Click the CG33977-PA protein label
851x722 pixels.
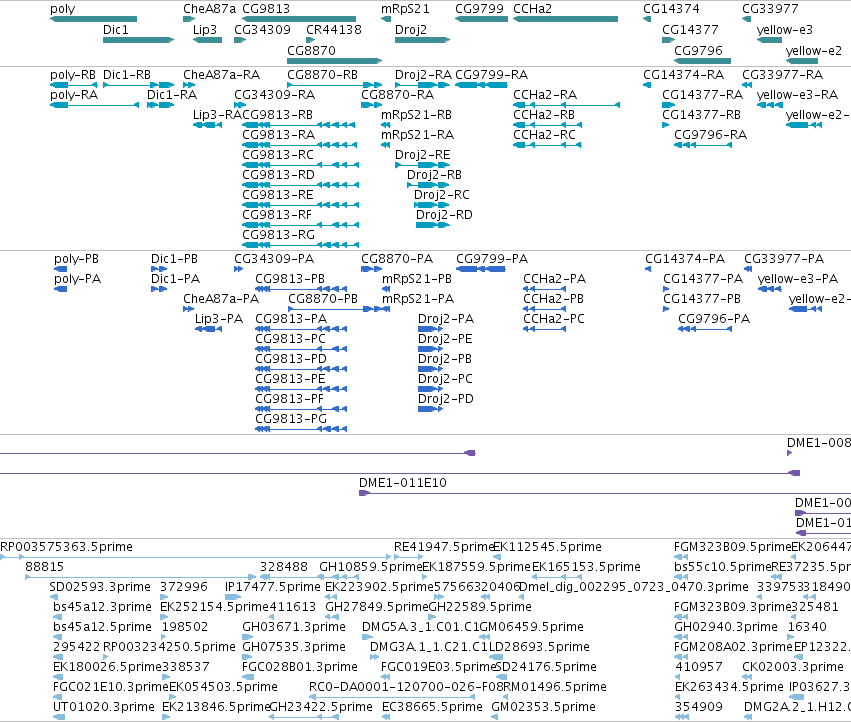(x=784, y=259)
